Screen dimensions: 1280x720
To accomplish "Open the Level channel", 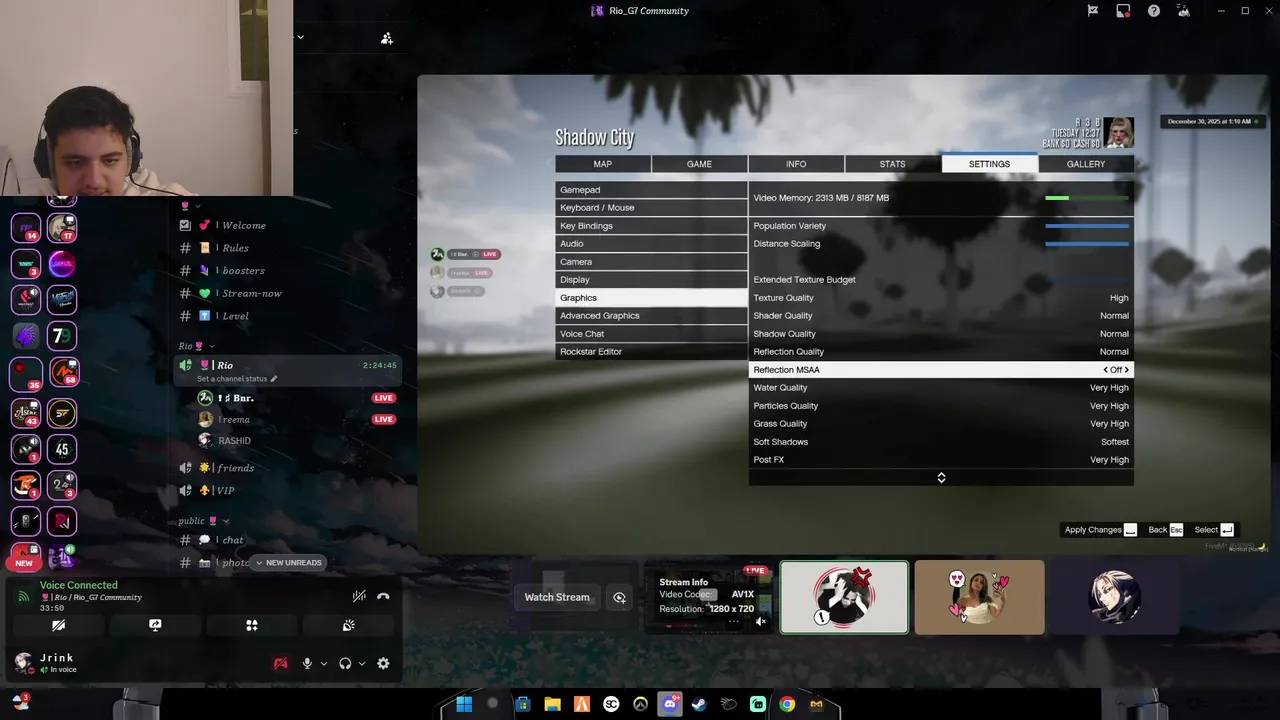I will (235, 316).
